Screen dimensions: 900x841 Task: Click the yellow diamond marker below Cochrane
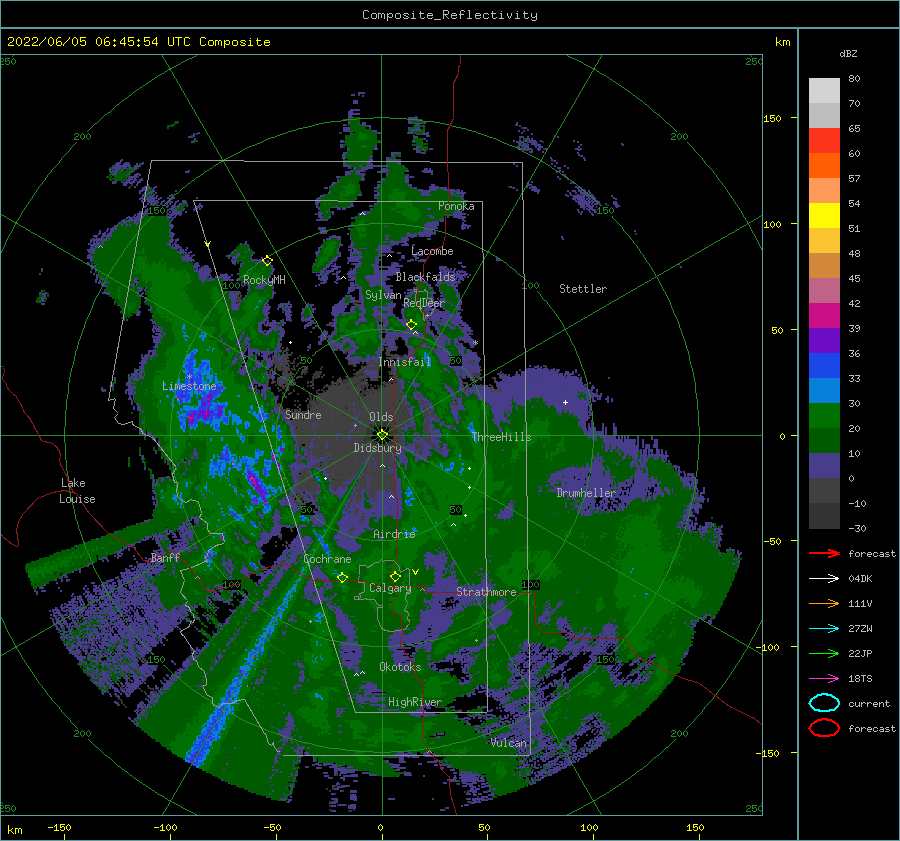click(342, 577)
